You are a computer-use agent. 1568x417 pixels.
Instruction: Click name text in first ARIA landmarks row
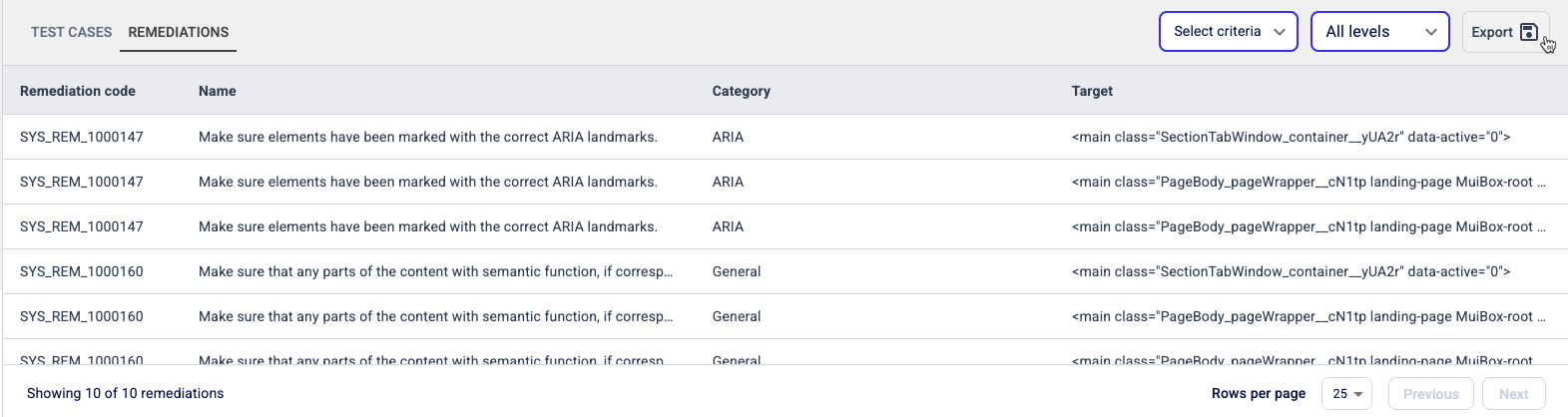(428, 137)
